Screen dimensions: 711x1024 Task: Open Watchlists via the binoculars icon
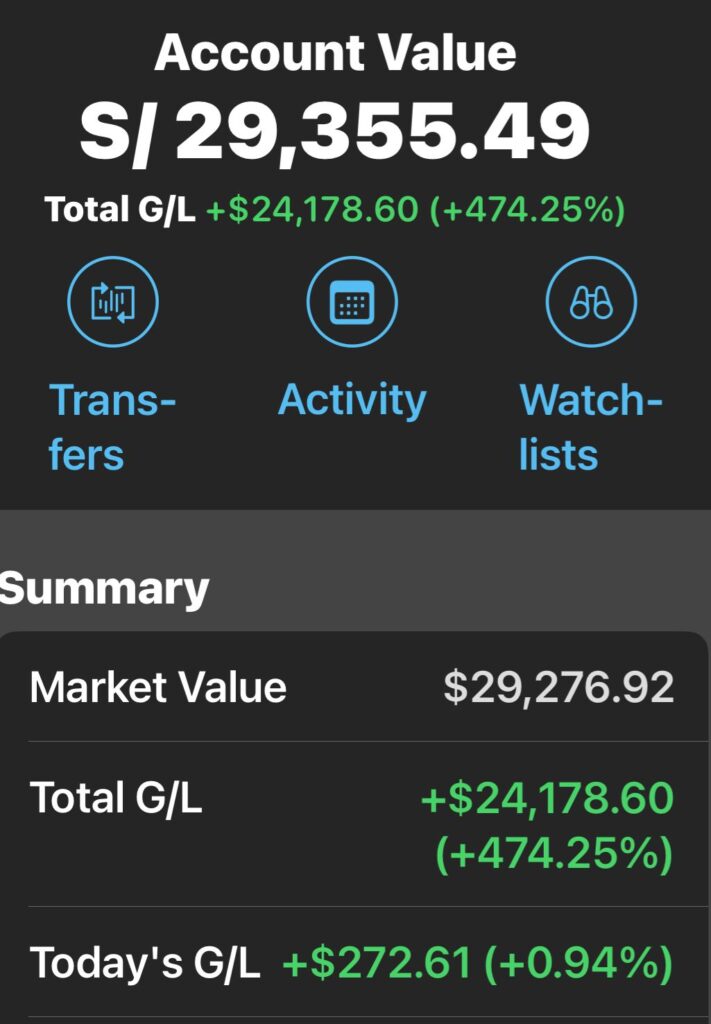[x=591, y=302]
